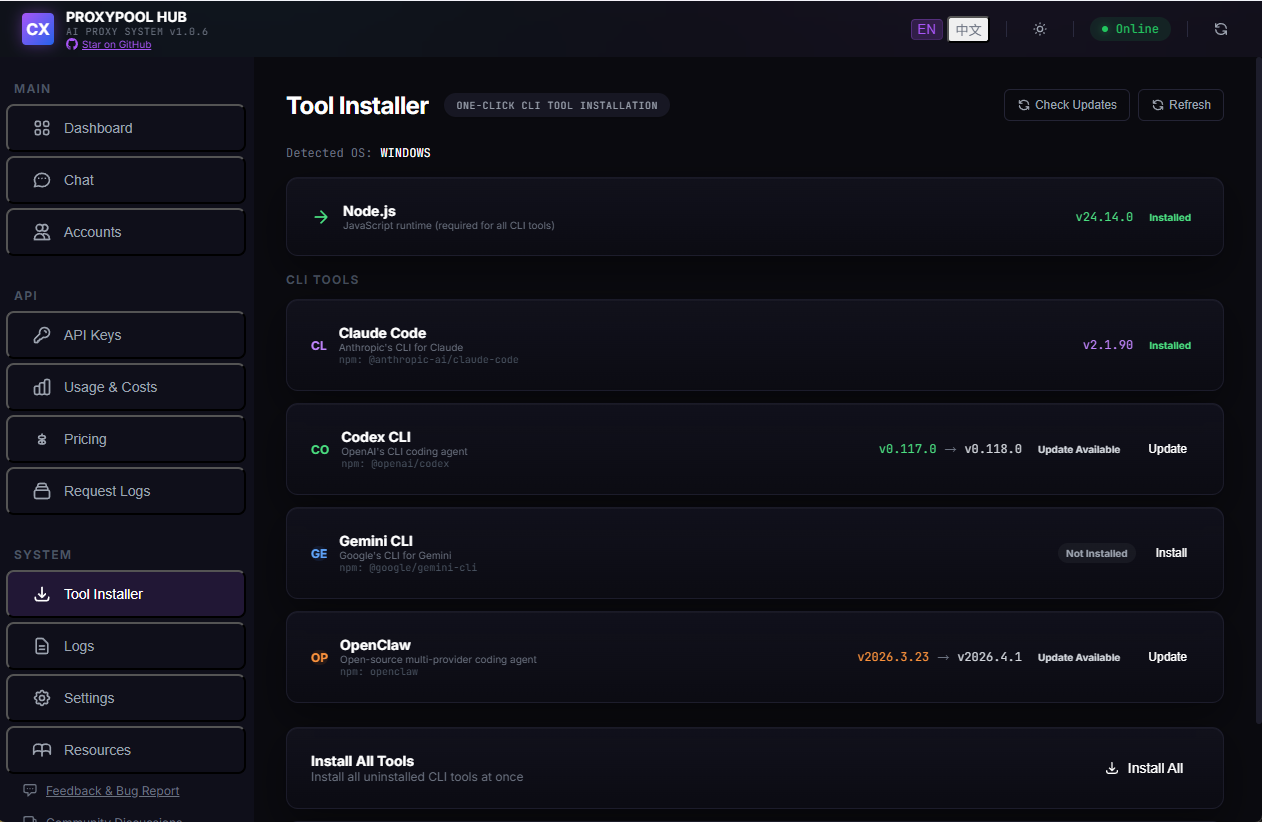Toggle light/dark theme sun icon

click(1040, 29)
